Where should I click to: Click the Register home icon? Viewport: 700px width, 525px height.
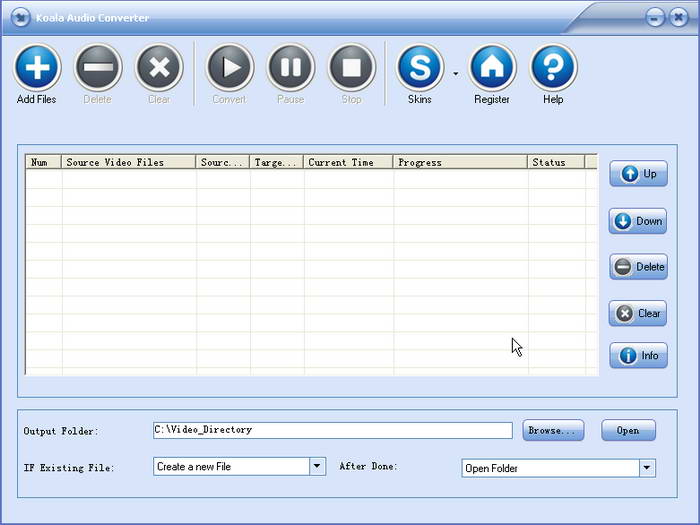pyautogui.click(x=492, y=68)
